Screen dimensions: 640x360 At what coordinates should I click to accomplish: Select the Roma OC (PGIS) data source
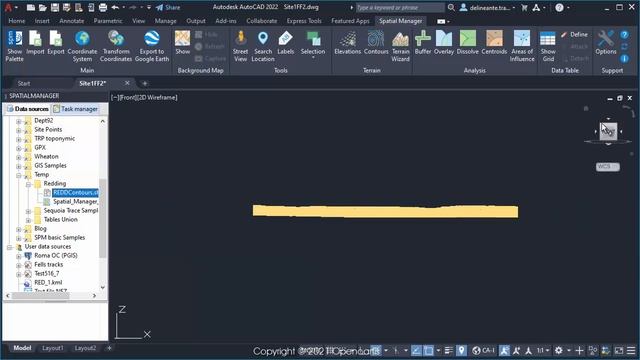tap(56, 256)
